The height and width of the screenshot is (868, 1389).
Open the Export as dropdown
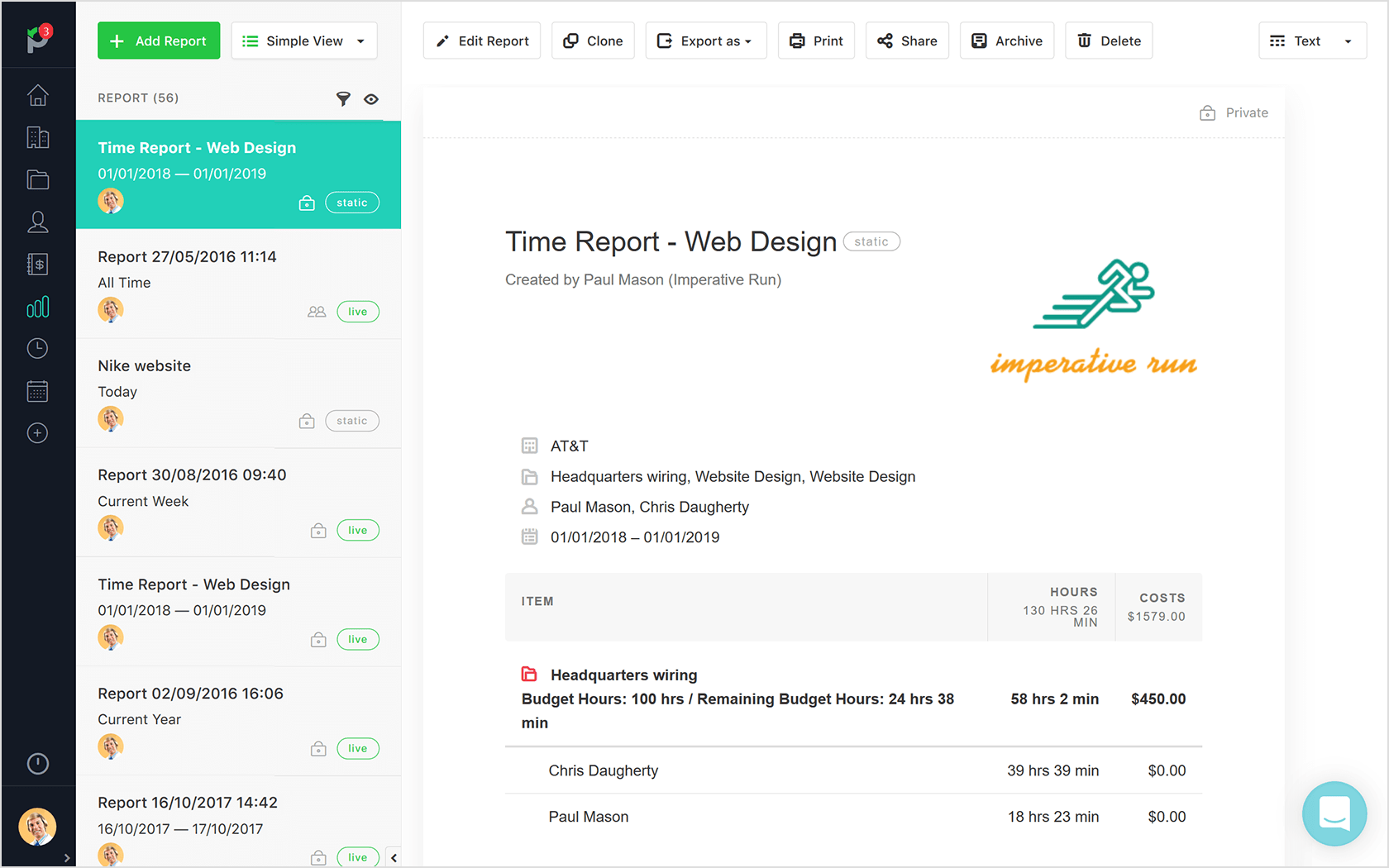pos(705,40)
